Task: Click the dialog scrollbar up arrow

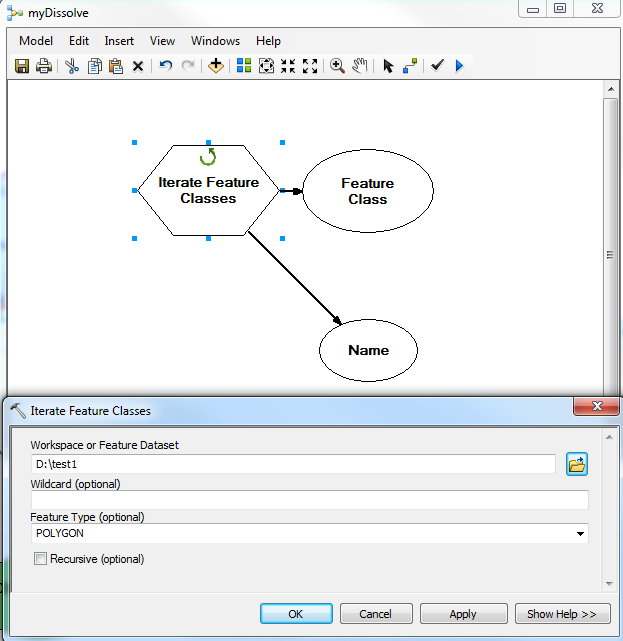Action: point(609,437)
